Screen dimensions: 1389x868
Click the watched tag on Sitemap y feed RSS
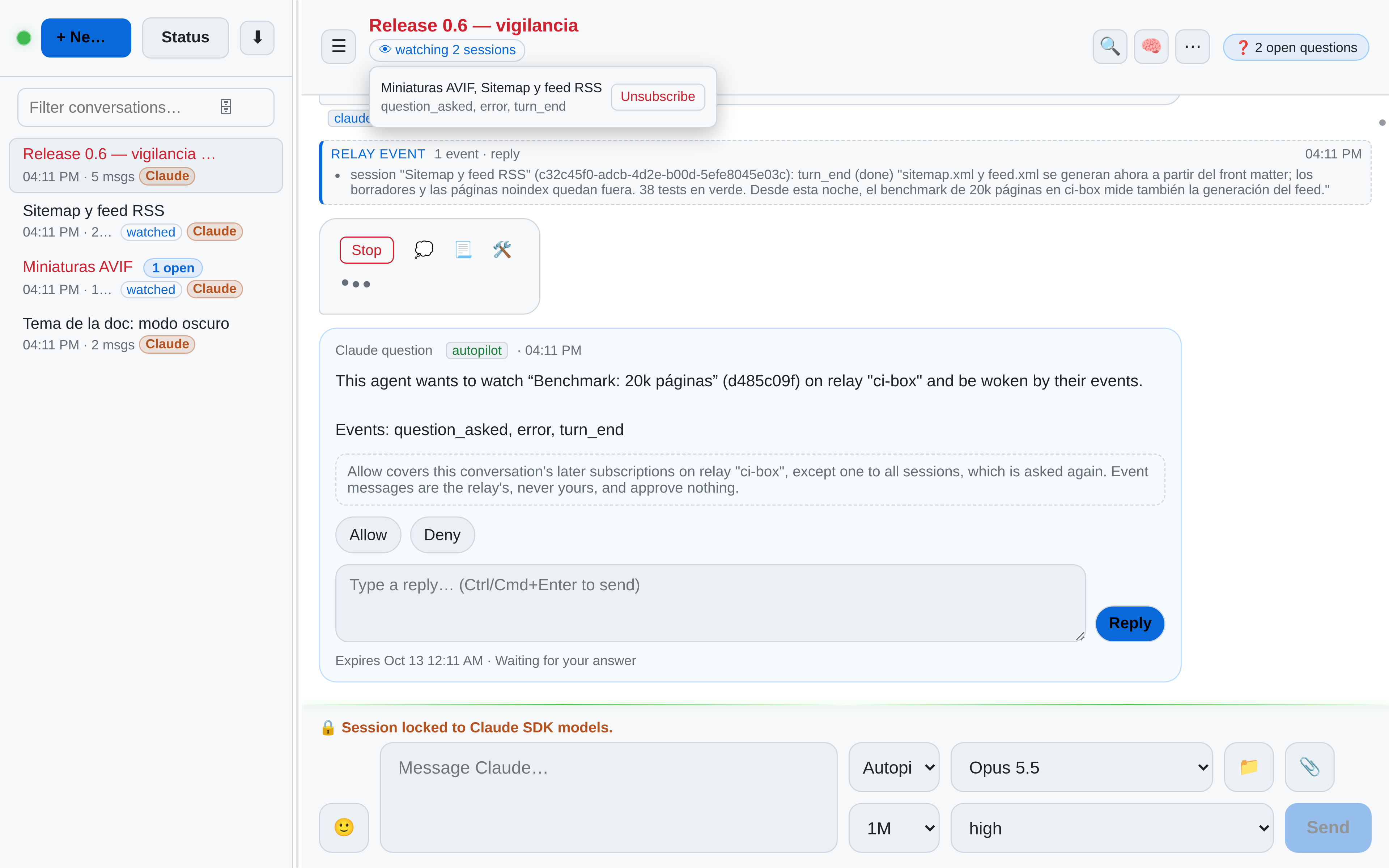pyautogui.click(x=151, y=232)
